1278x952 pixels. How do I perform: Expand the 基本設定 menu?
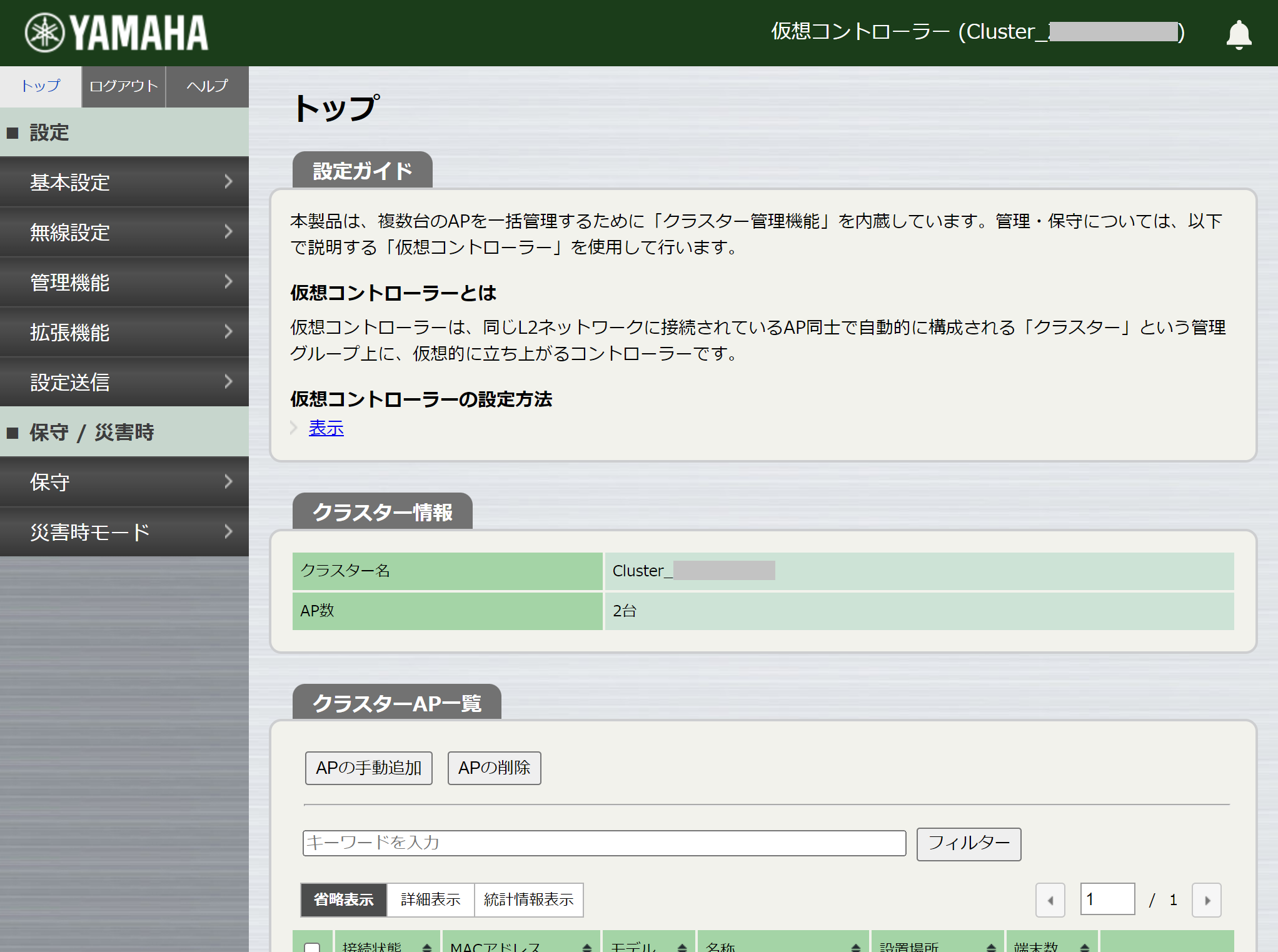pyautogui.click(x=124, y=182)
